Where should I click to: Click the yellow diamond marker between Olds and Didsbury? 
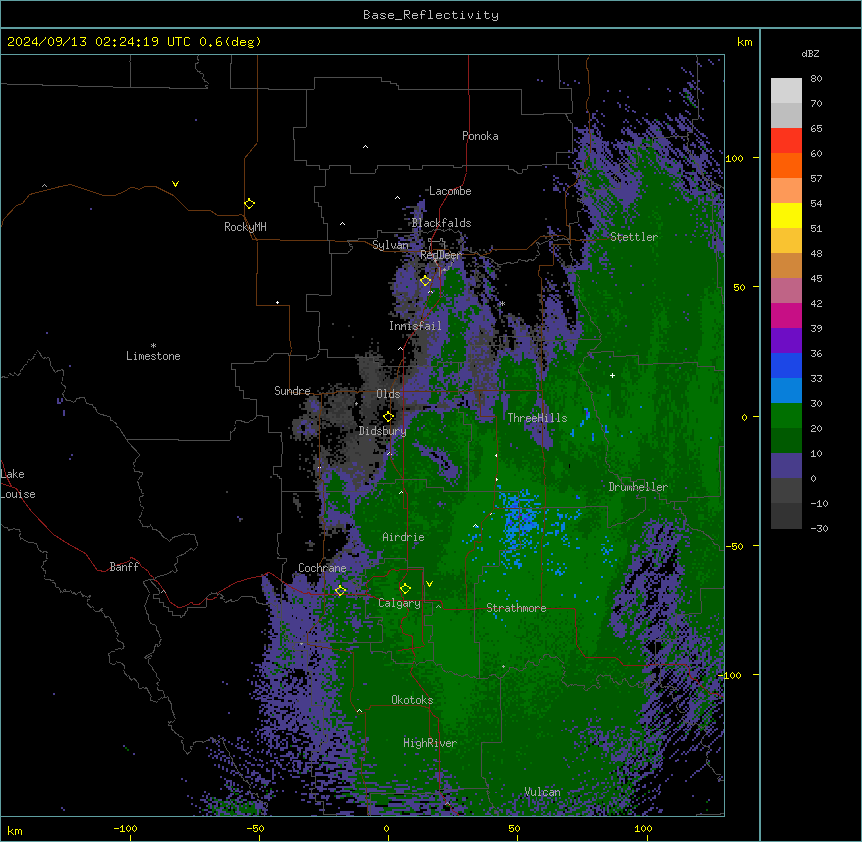click(388, 417)
